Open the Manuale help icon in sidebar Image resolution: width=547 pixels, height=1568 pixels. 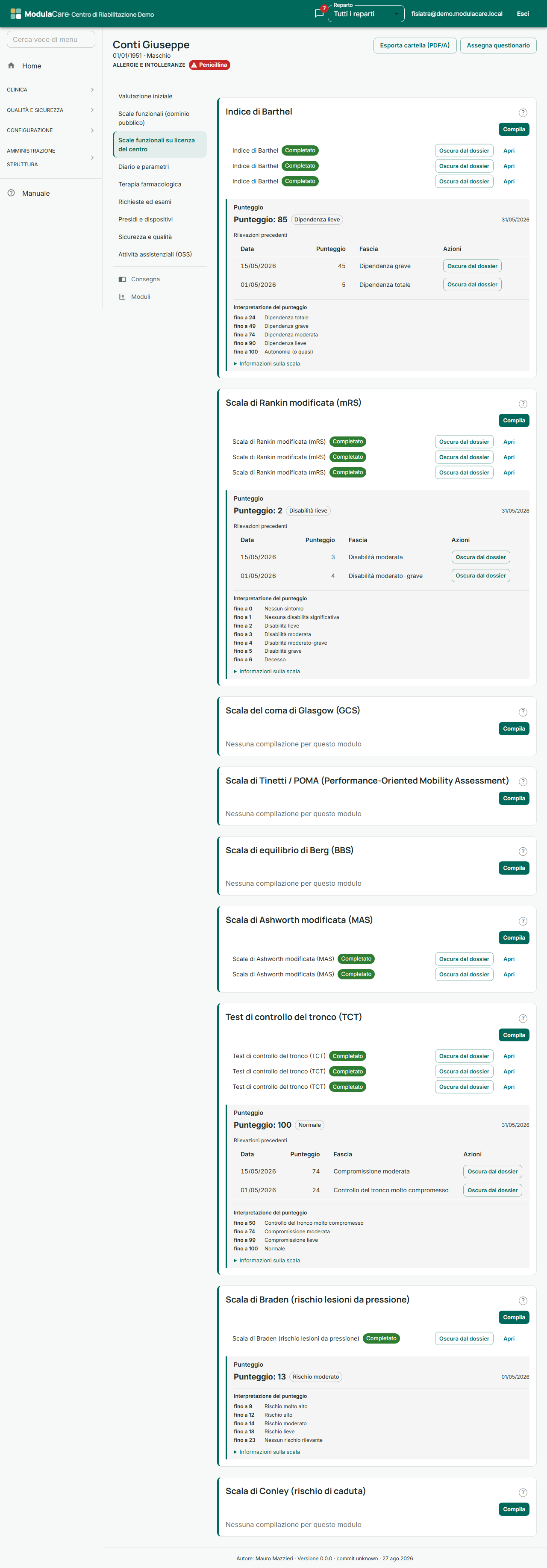(11, 193)
